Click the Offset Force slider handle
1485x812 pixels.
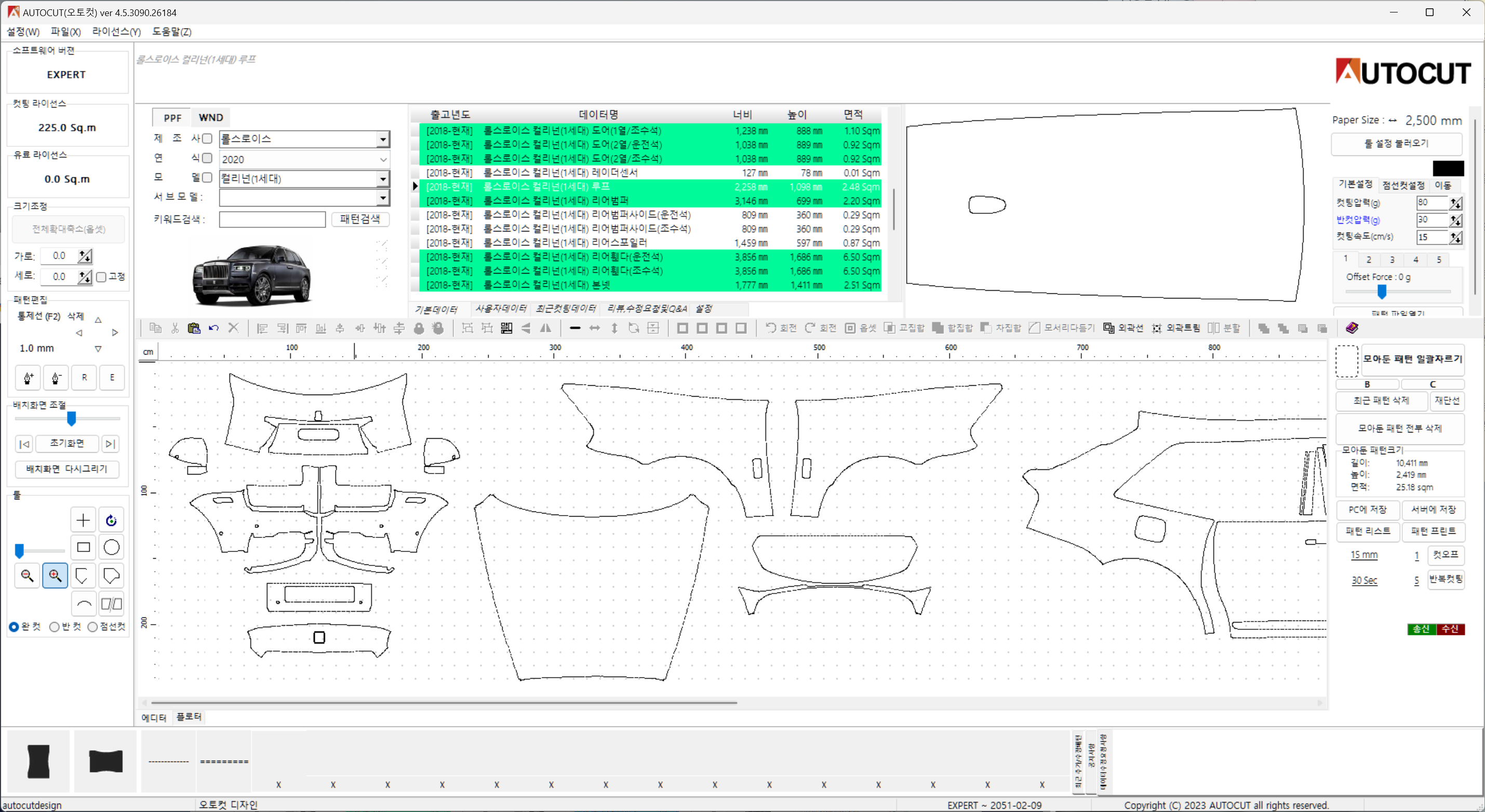click(1382, 292)
